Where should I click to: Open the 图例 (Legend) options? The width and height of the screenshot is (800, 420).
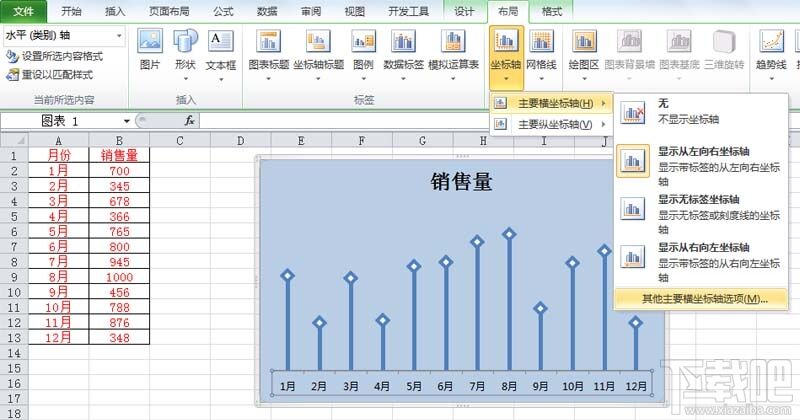click(x=363, y=54)
